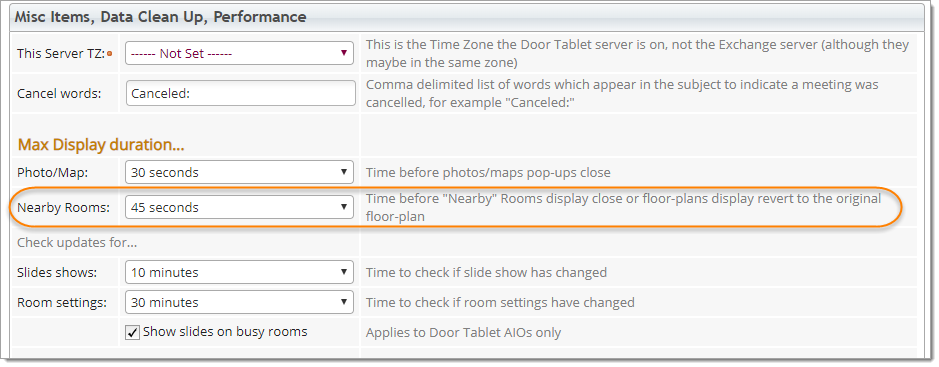This screenshot has width=939, height=367.
Task: Click the arrow on the Room settings combo box
Action: point(344,302)
